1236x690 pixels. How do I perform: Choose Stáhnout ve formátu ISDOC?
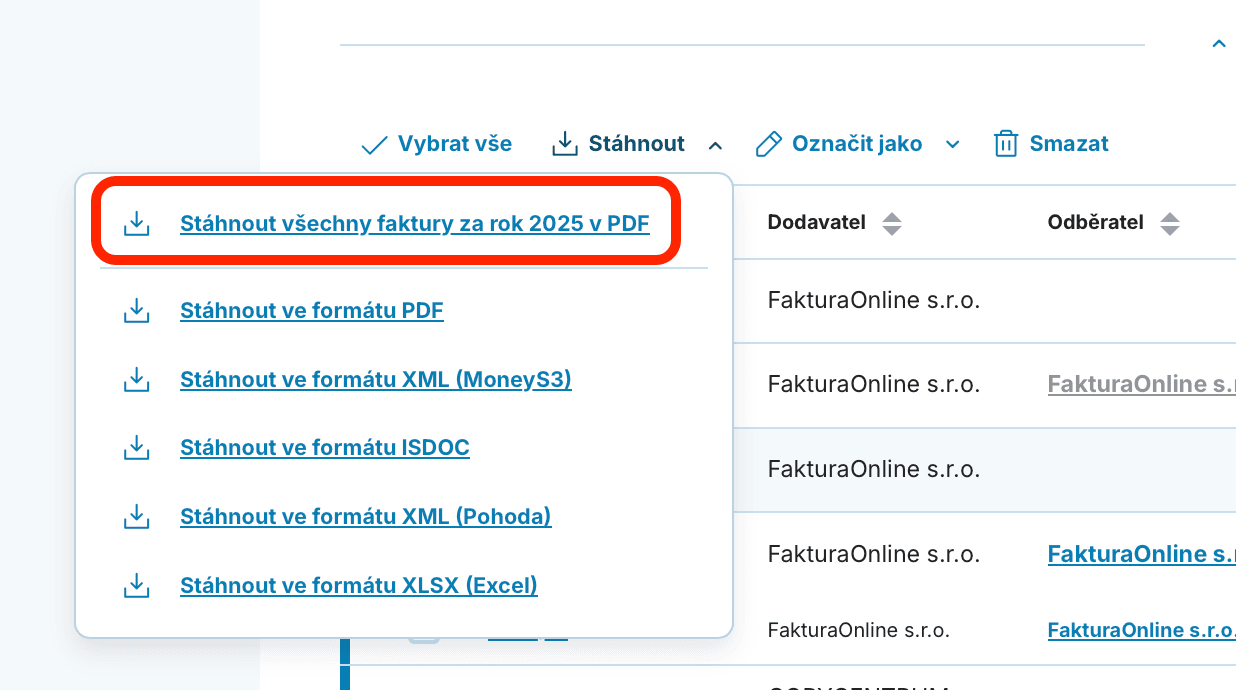(325, 448)
